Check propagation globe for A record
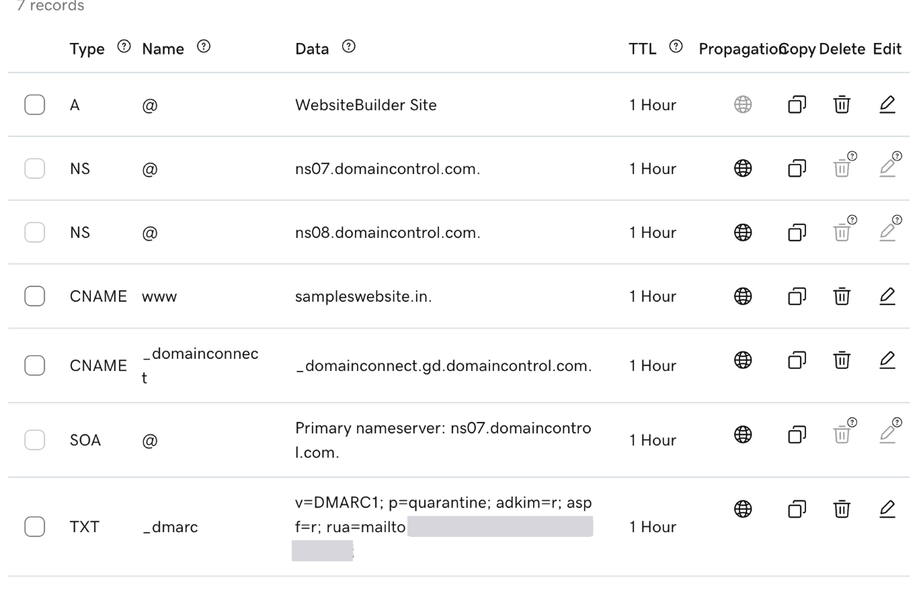The height and width of the screenshot is (594, 919). (743, 104)
